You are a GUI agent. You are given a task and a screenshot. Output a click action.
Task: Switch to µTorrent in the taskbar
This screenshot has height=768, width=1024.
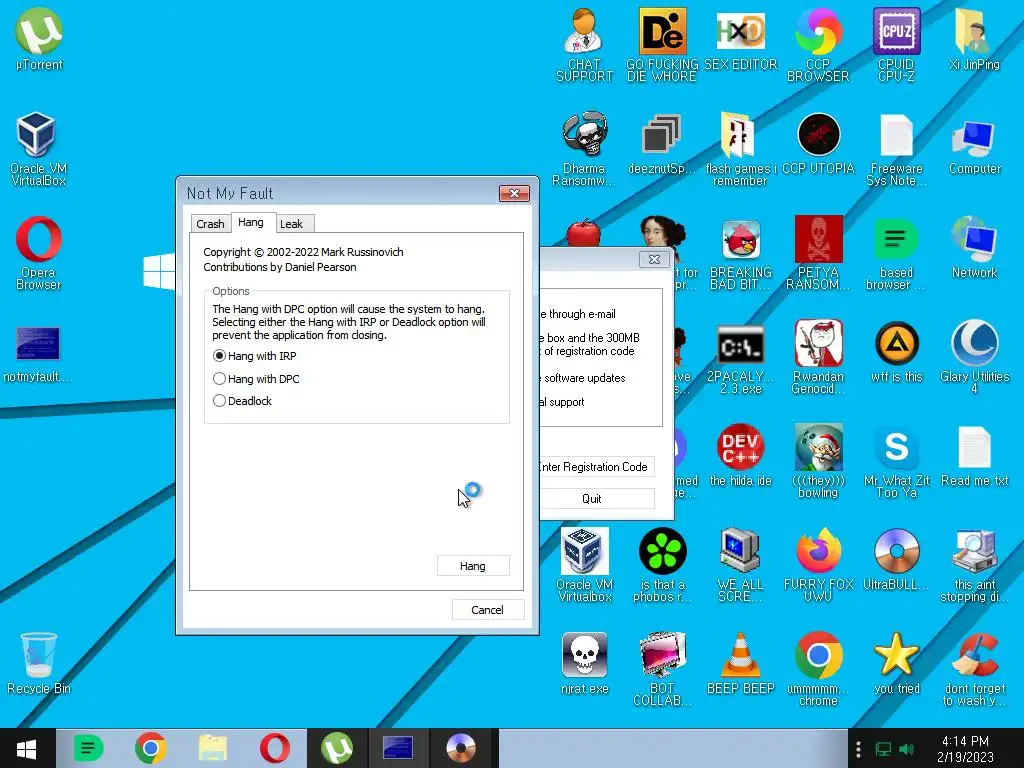pos(337,748)
